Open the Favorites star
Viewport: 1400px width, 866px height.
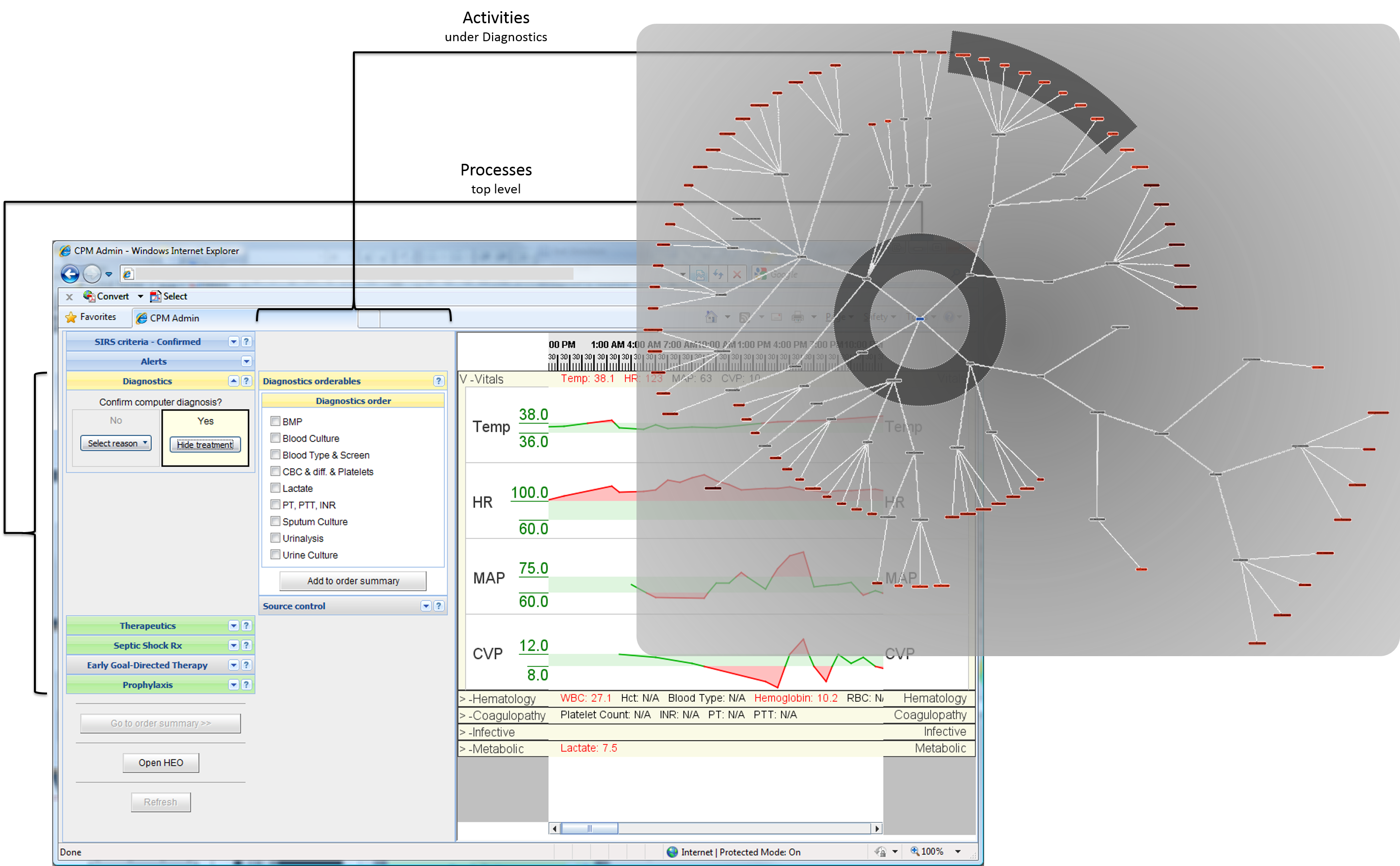pos(71,317)
